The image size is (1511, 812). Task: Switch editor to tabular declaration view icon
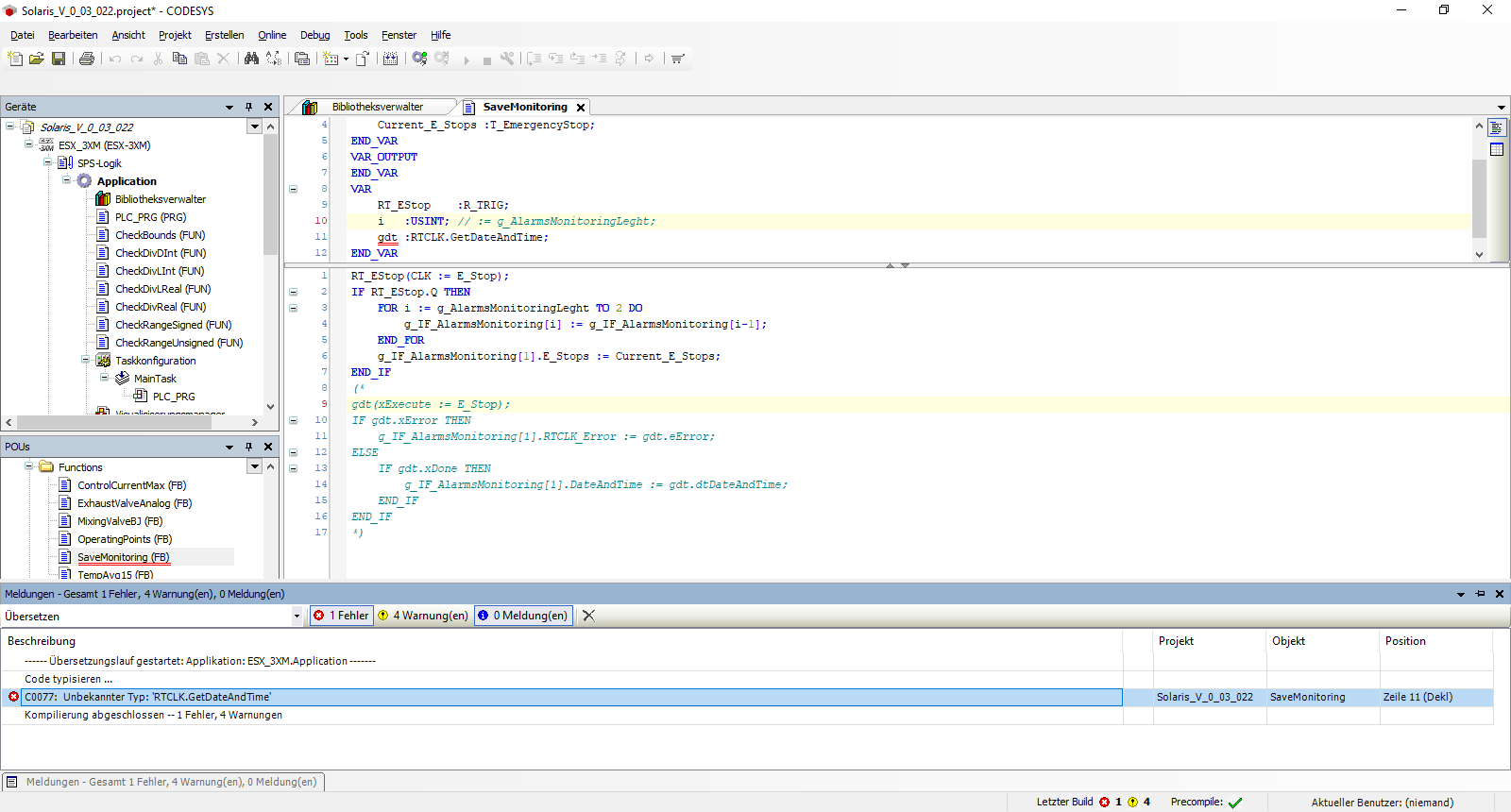[1497, 149]
